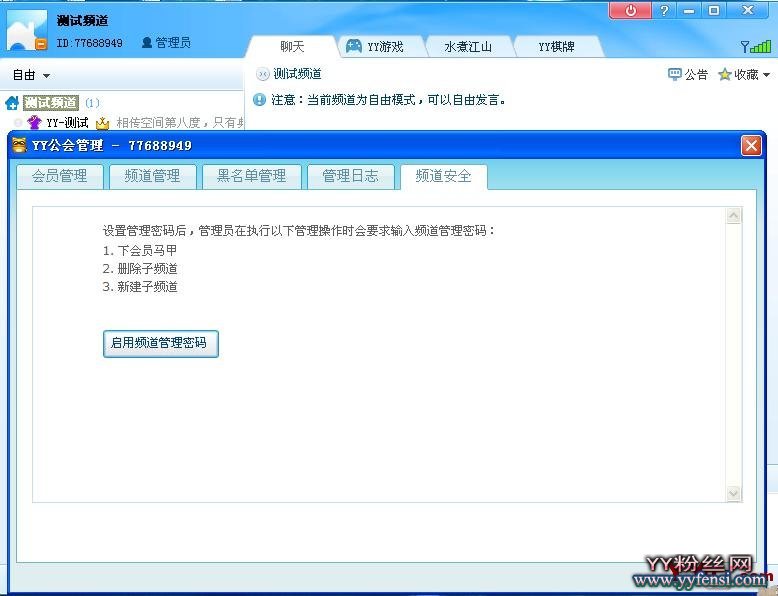The width and height of the screenshot is (778, 596).
Task: Select the YY-测试 user row
Action: 124,123
